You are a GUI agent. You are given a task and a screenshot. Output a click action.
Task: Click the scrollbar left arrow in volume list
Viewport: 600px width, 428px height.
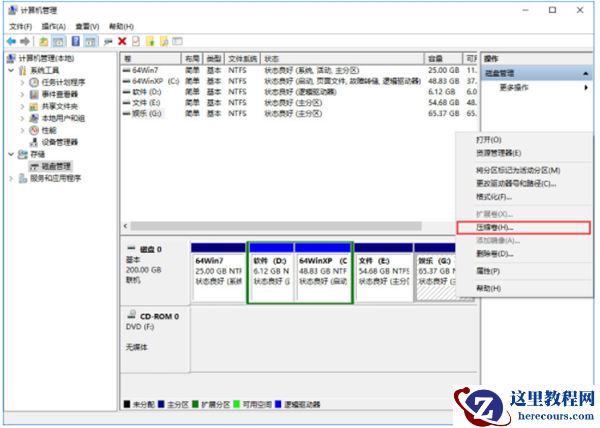126,226
